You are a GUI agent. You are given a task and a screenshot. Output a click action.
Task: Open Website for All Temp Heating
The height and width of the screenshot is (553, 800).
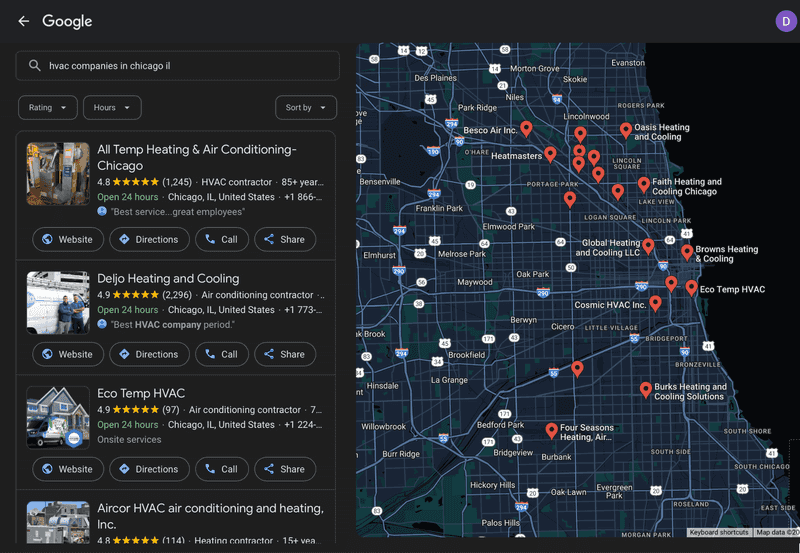[68, 239]
